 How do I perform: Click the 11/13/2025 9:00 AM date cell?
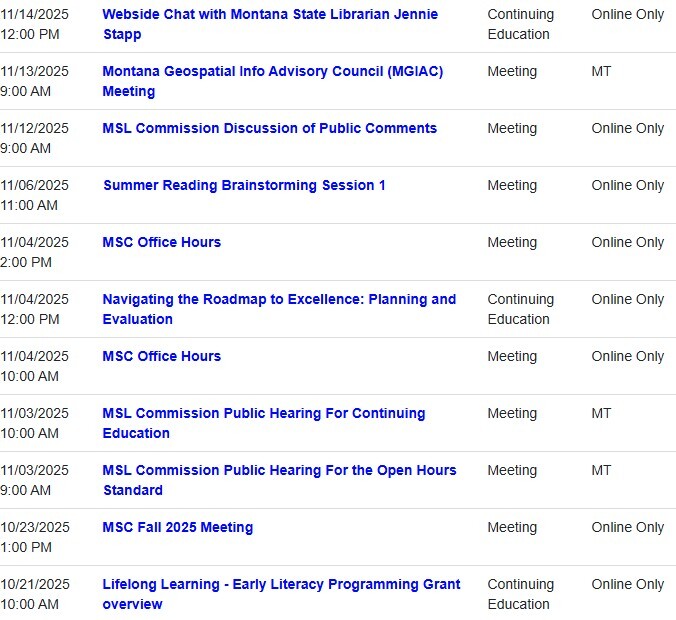(35, 82)
